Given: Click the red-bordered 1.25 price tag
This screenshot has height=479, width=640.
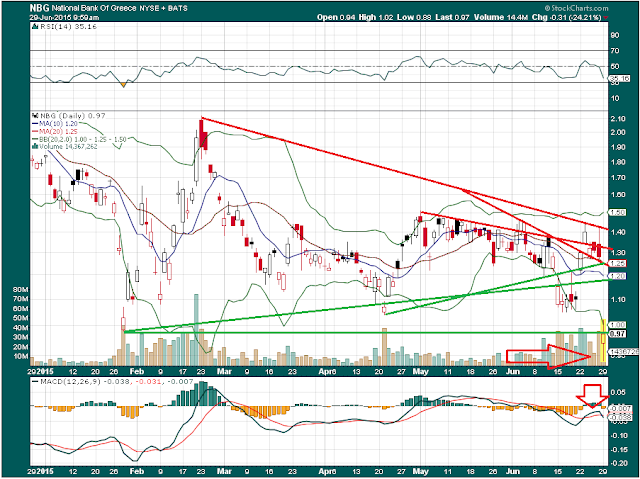Looking at the screenshot, I should [x=618, y=264].
